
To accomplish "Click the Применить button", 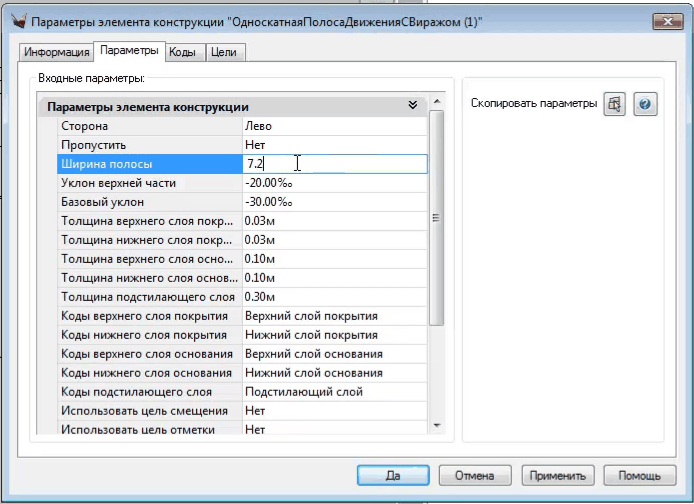I will pyautogui.click(x=559, y=475).
